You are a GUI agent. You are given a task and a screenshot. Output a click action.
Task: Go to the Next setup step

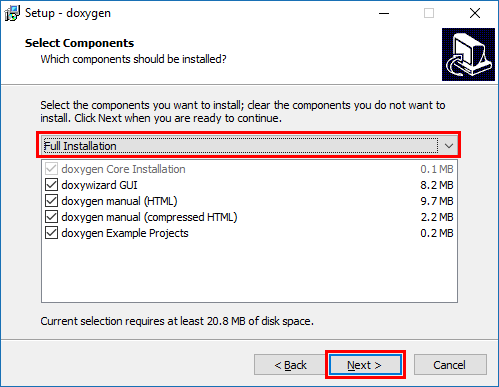pyautogui.click(x=365, y=365)
